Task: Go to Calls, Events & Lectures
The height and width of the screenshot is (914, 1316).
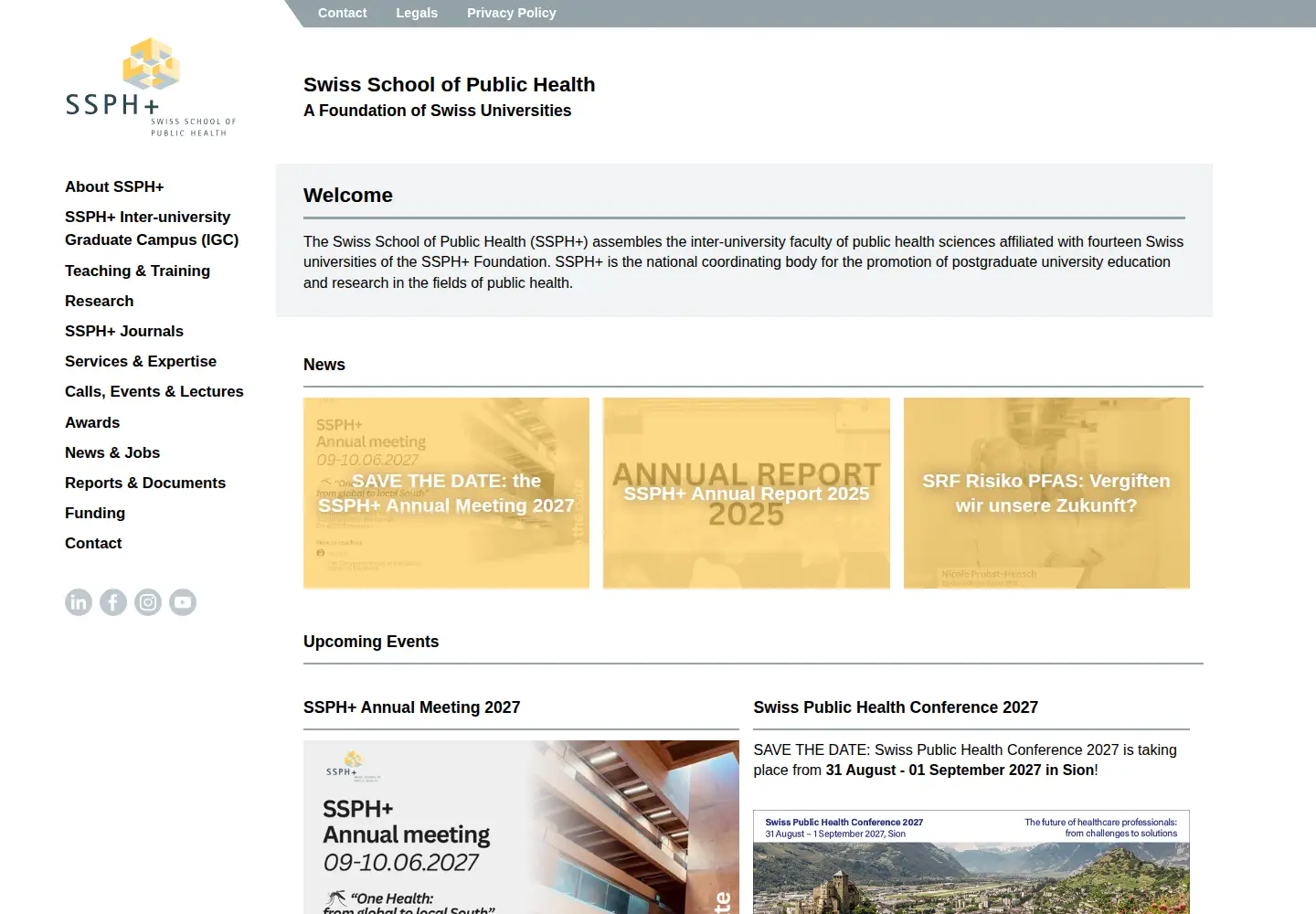Action: (154, 391)
